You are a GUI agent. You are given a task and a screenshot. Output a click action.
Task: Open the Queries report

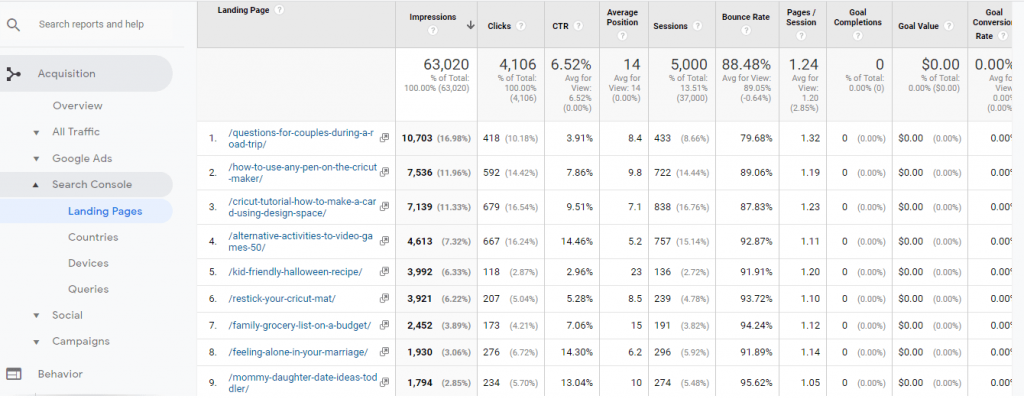88,289
